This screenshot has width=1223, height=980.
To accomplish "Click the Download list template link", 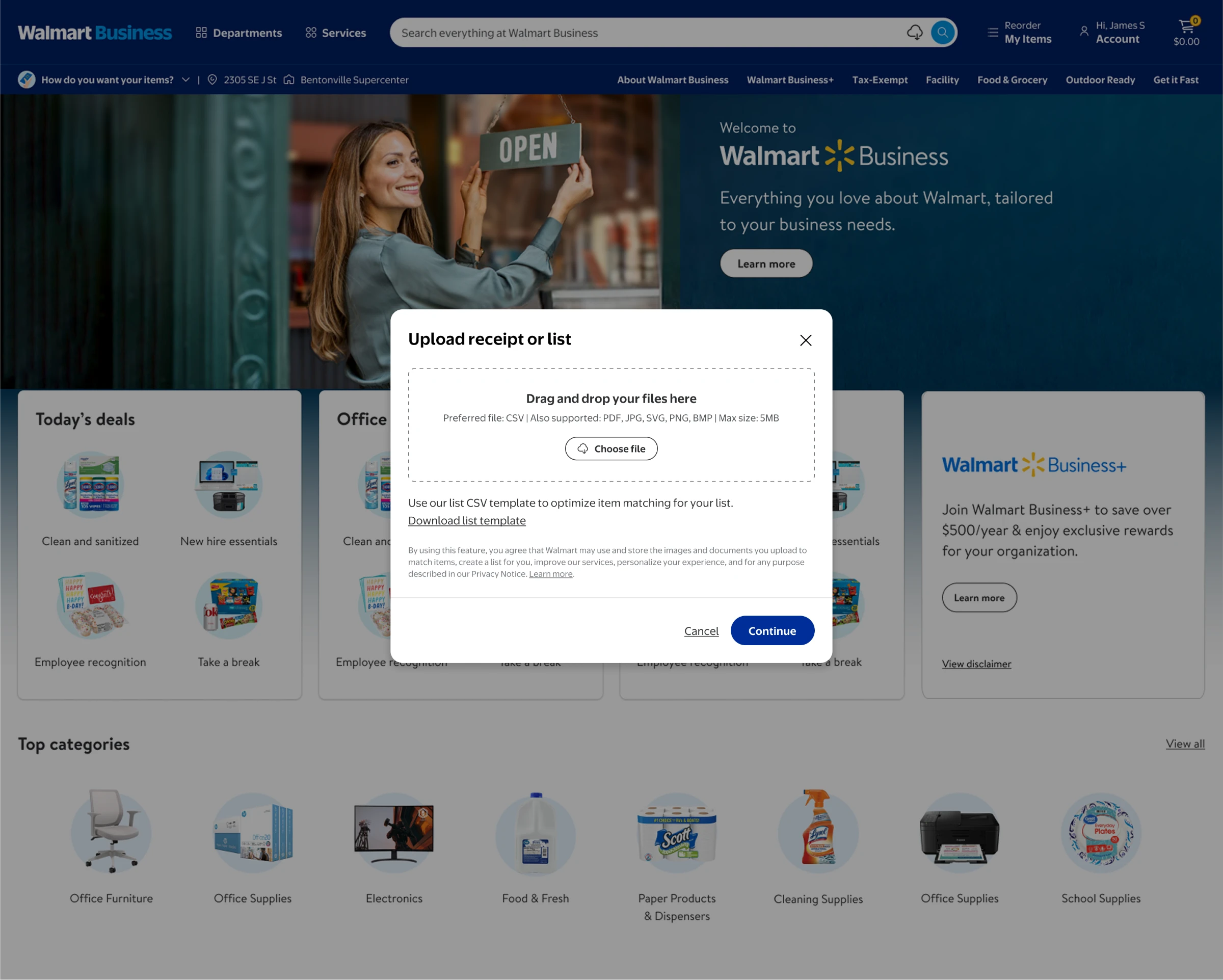I will click(x=467, y=520).
